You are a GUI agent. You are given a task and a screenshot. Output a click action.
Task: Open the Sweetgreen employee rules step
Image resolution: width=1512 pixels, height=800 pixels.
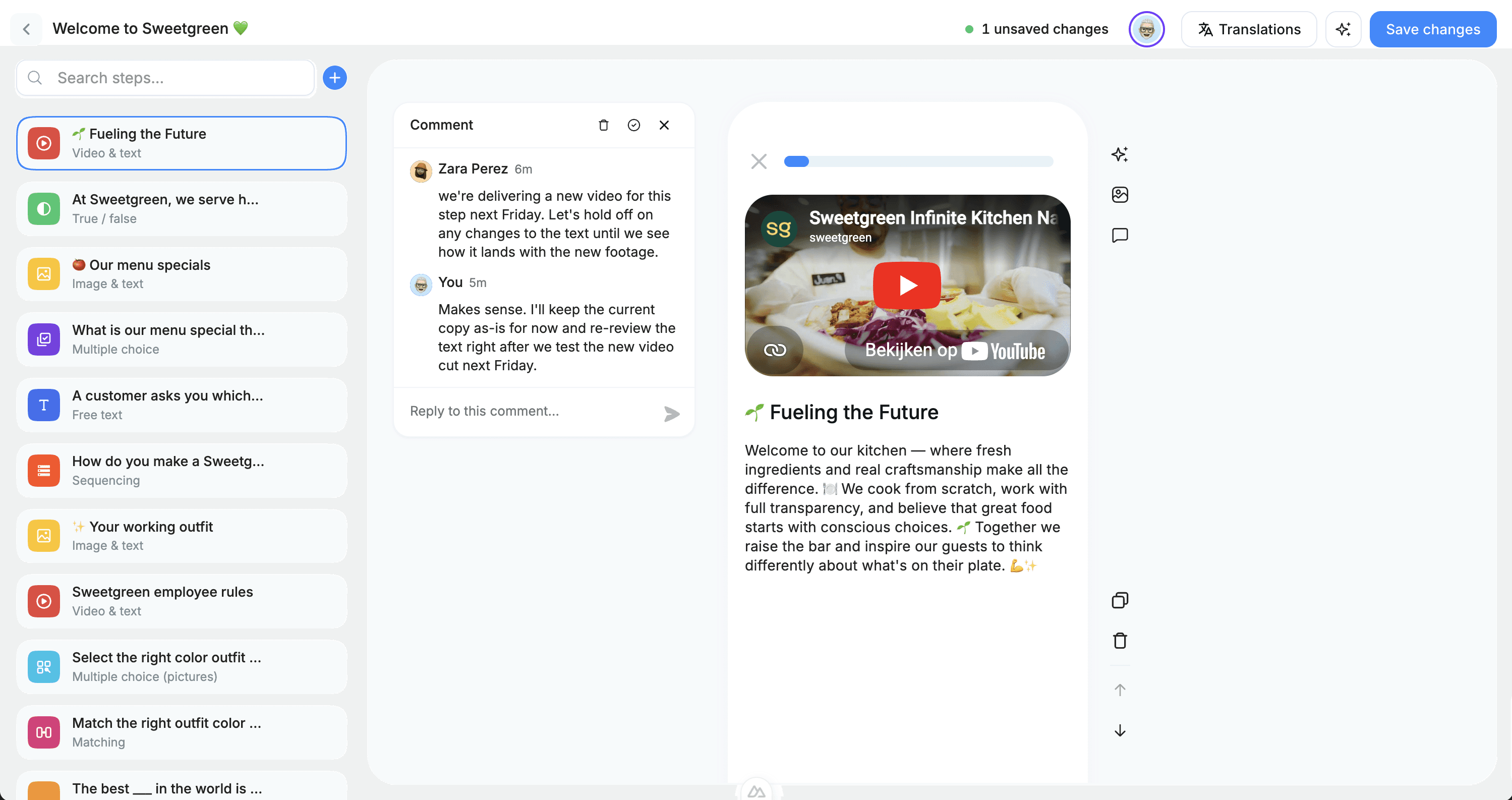coord(182,601)
